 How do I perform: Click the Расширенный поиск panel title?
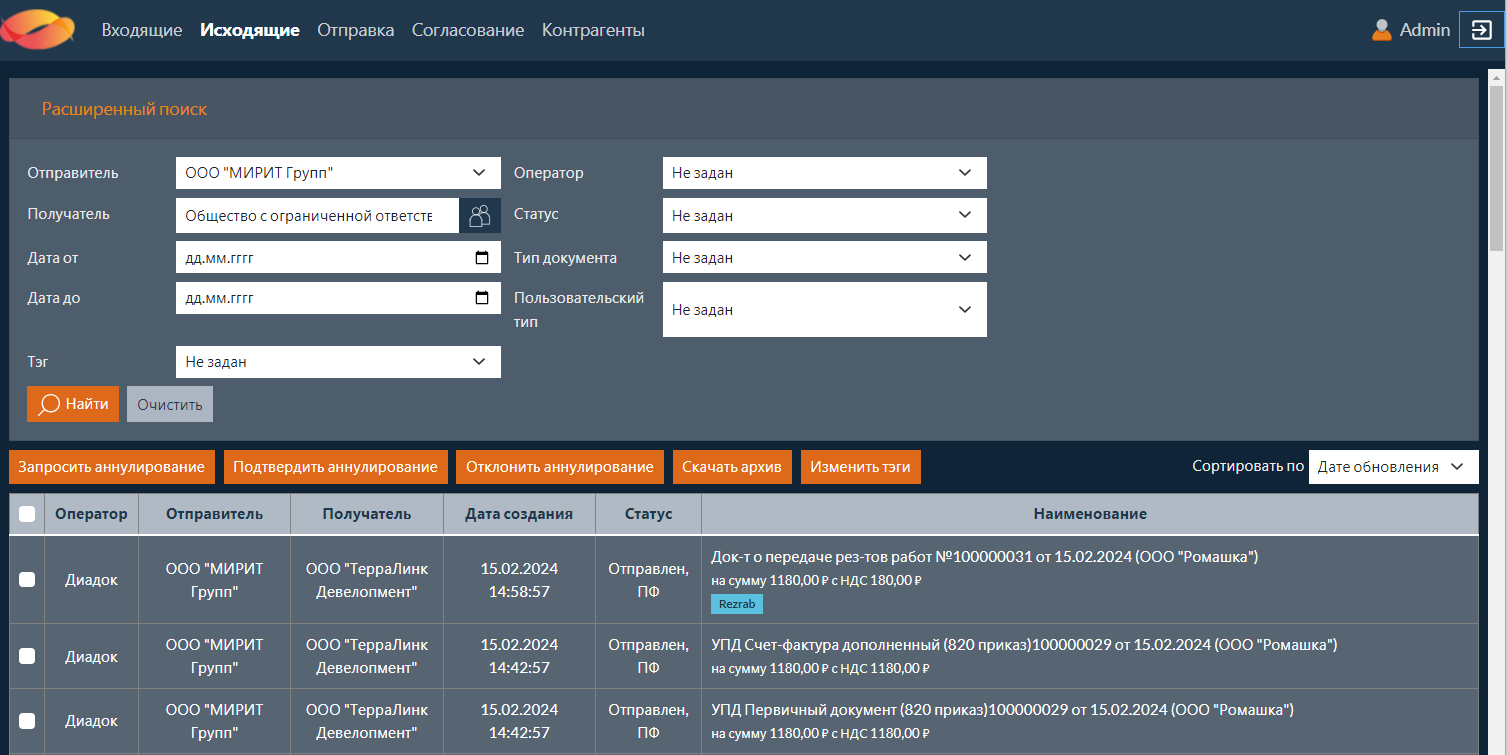tap(125, 109)
